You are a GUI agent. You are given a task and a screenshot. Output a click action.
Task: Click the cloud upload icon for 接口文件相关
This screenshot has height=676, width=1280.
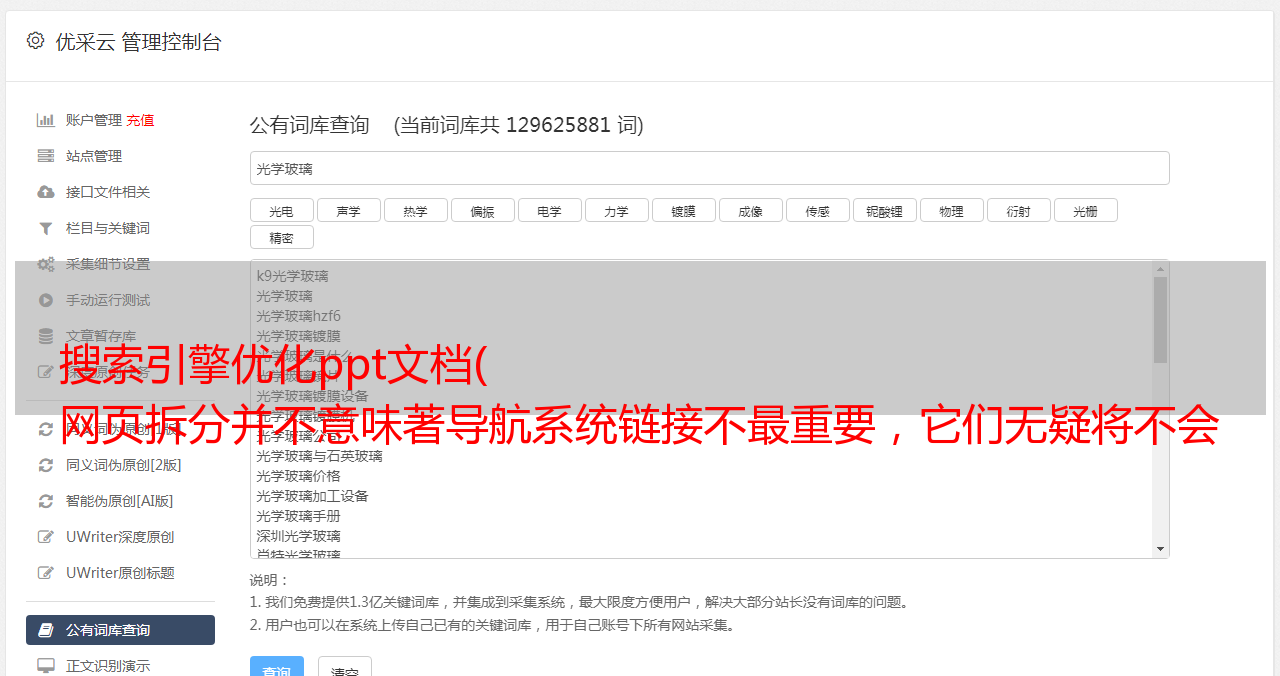coord(46,192)
